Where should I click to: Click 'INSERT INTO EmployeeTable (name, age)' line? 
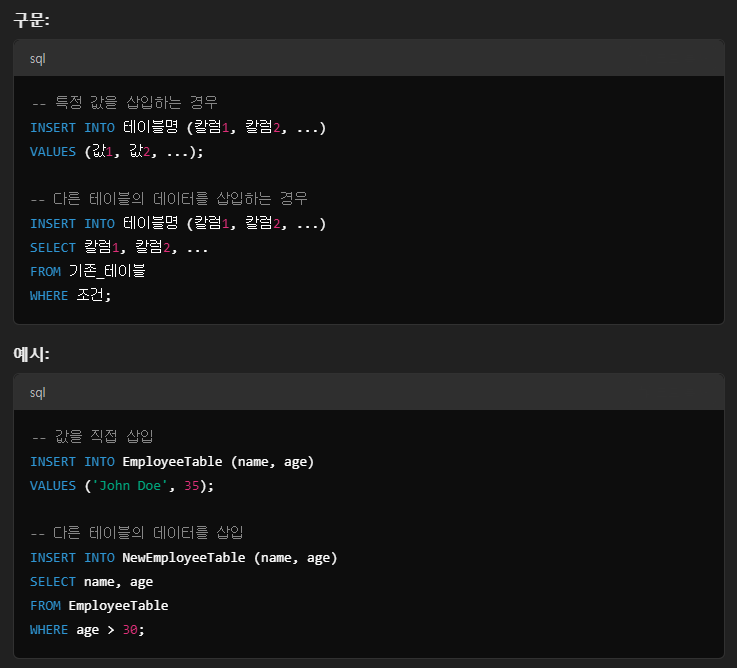pyautogui.click(x=172, y=462)
